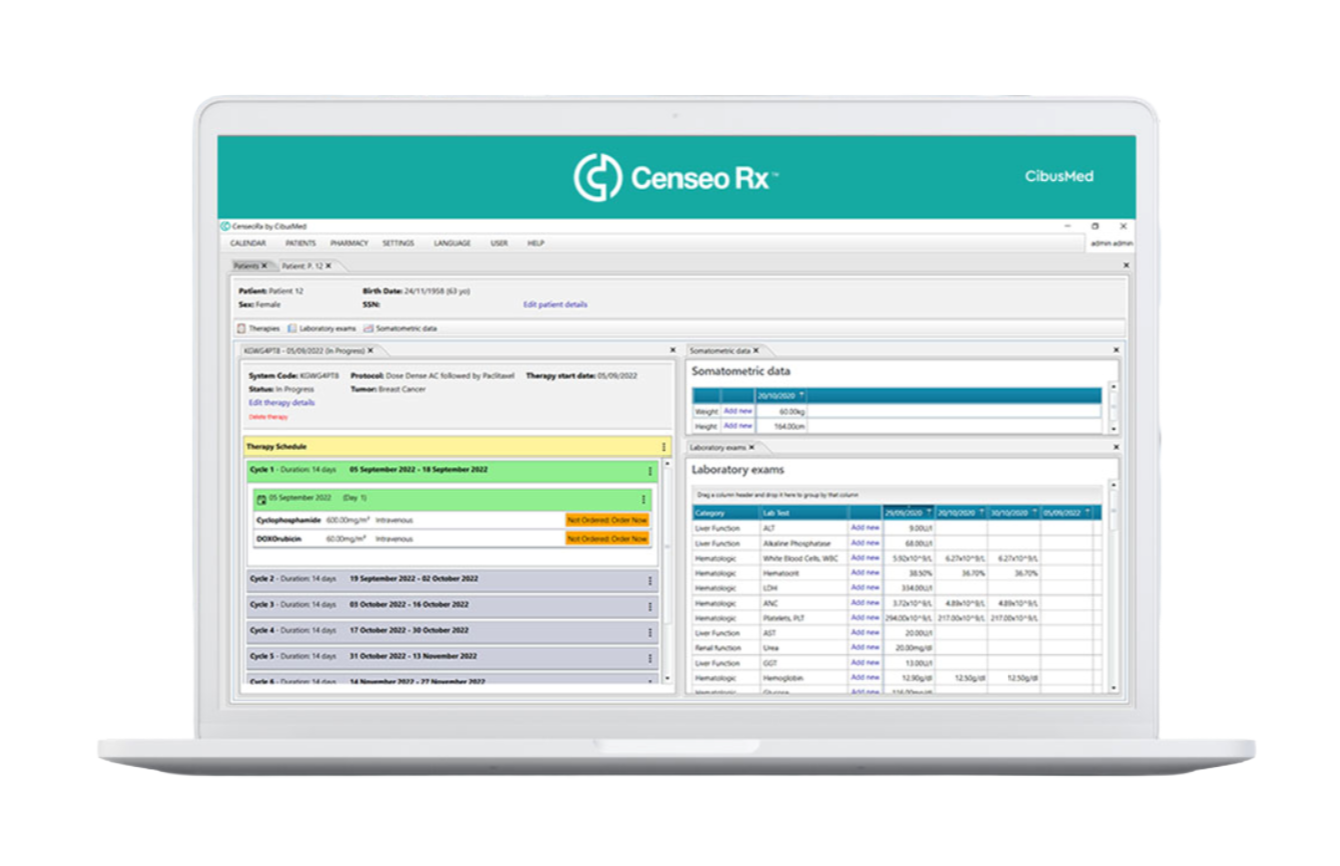Add new Hemoglobin lab result
The height and width of the screenshot is (866, 1340).
click(865, 677)
